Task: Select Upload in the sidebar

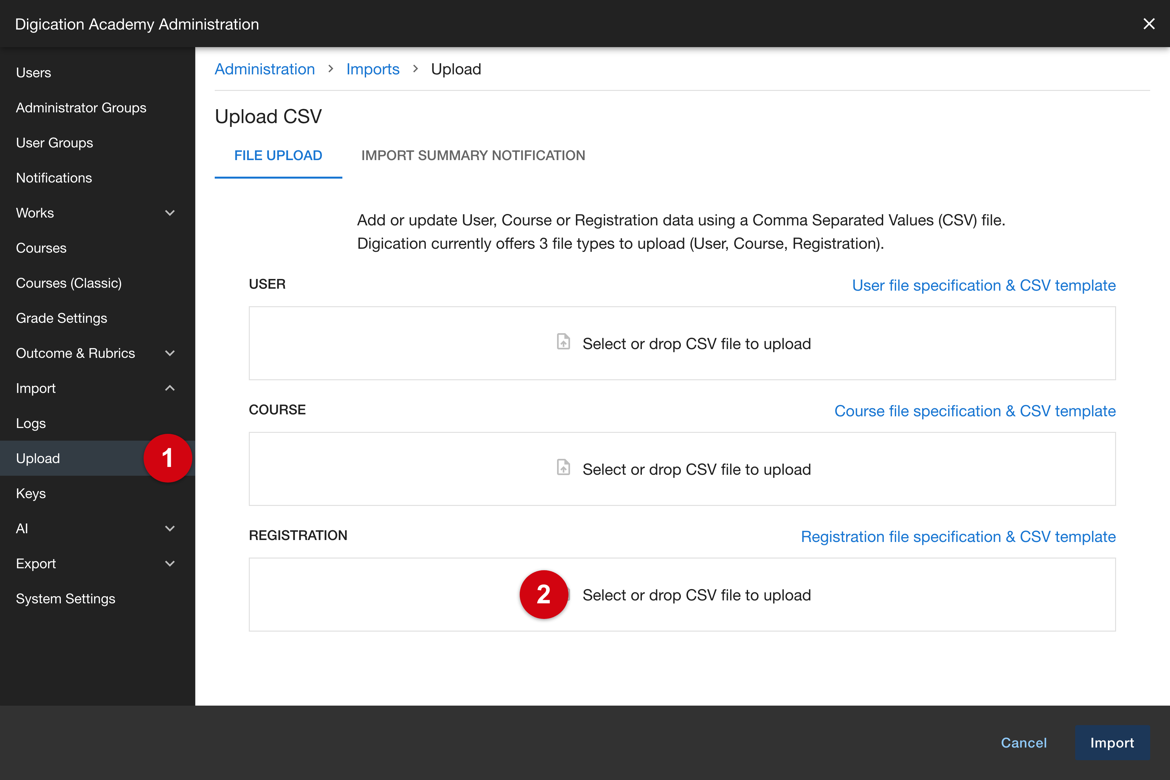Action: [97, 458]
